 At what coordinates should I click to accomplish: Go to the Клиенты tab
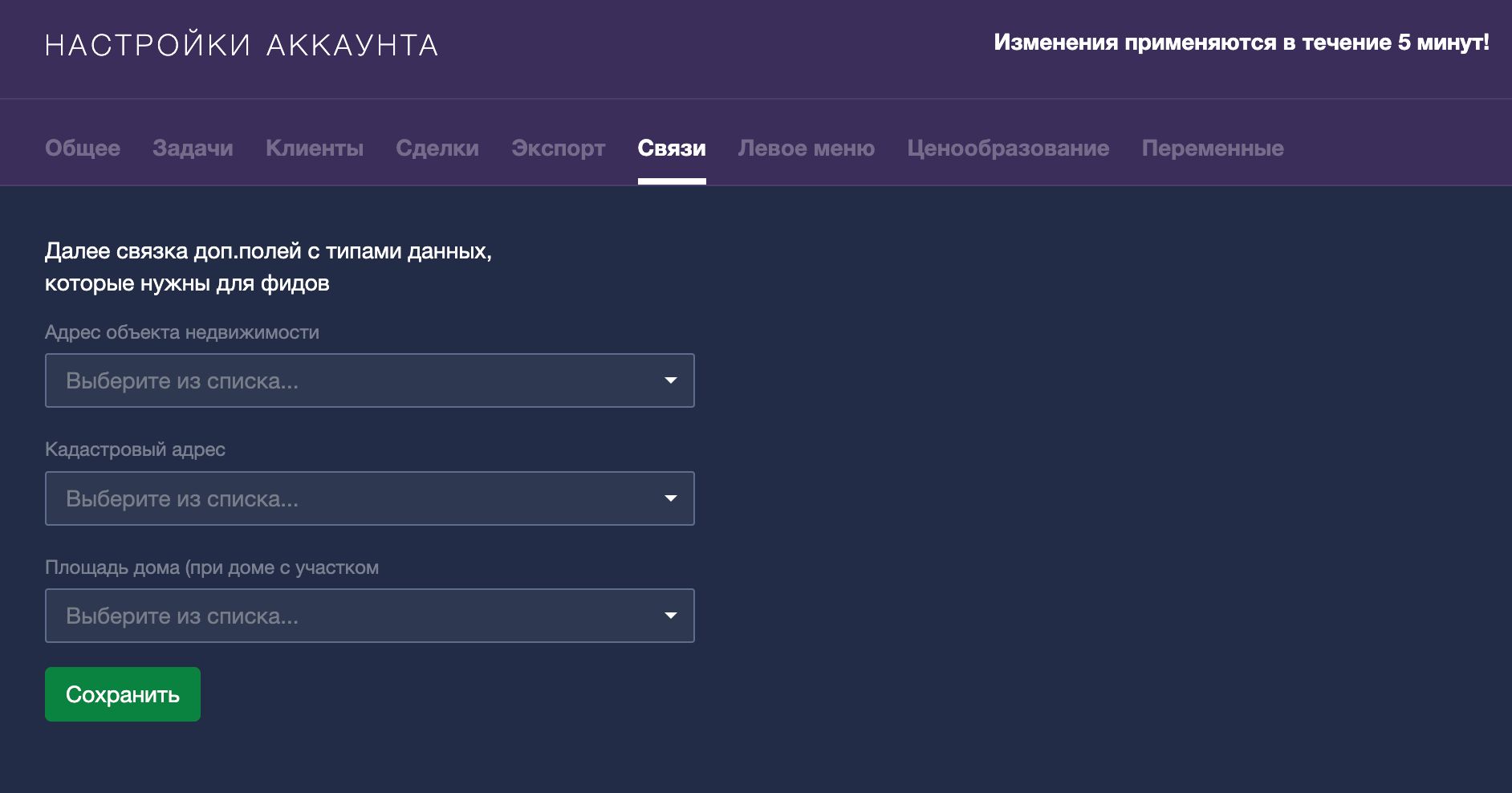315,148
